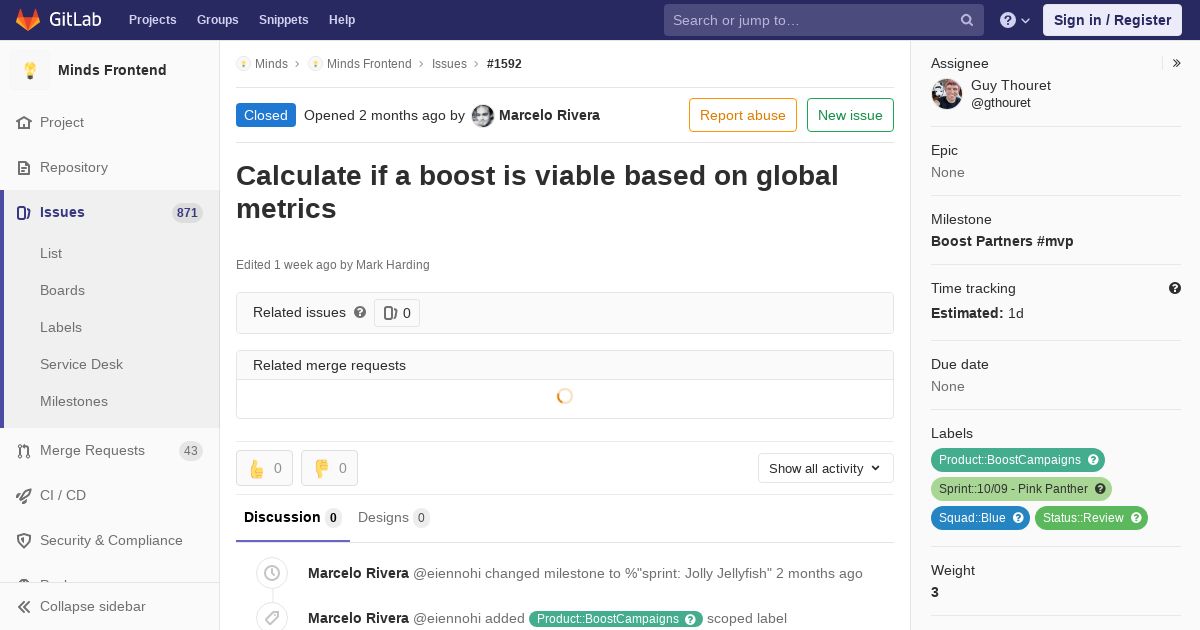
Task: Click the label added tag icon
Action: click(x=271, y=618)
